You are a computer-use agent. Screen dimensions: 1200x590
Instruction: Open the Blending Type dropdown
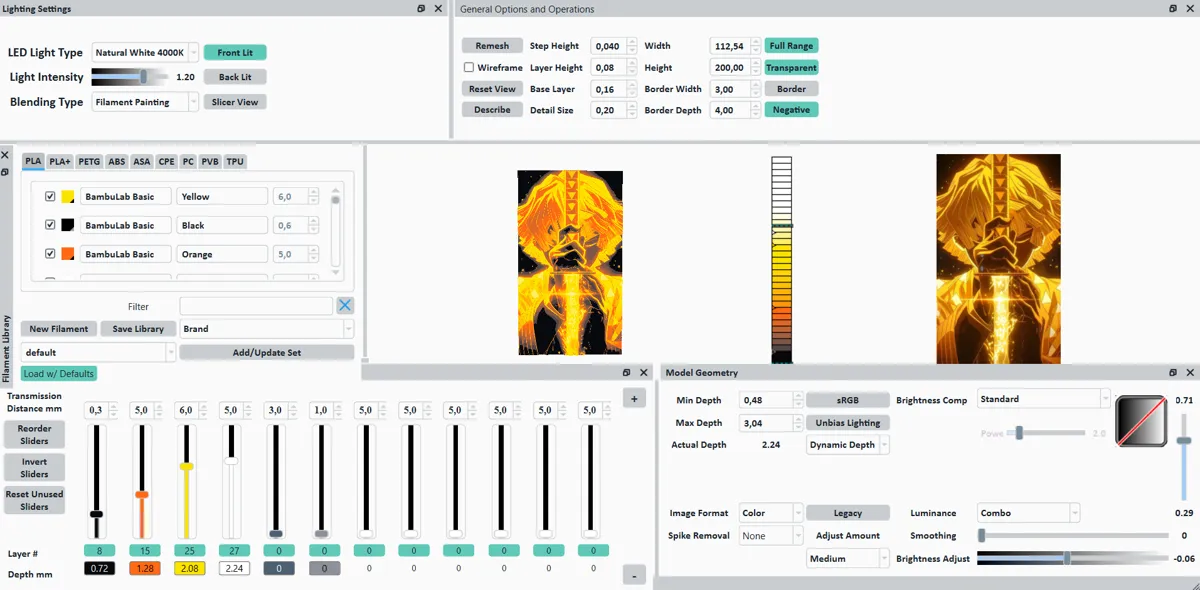[145, 102]
